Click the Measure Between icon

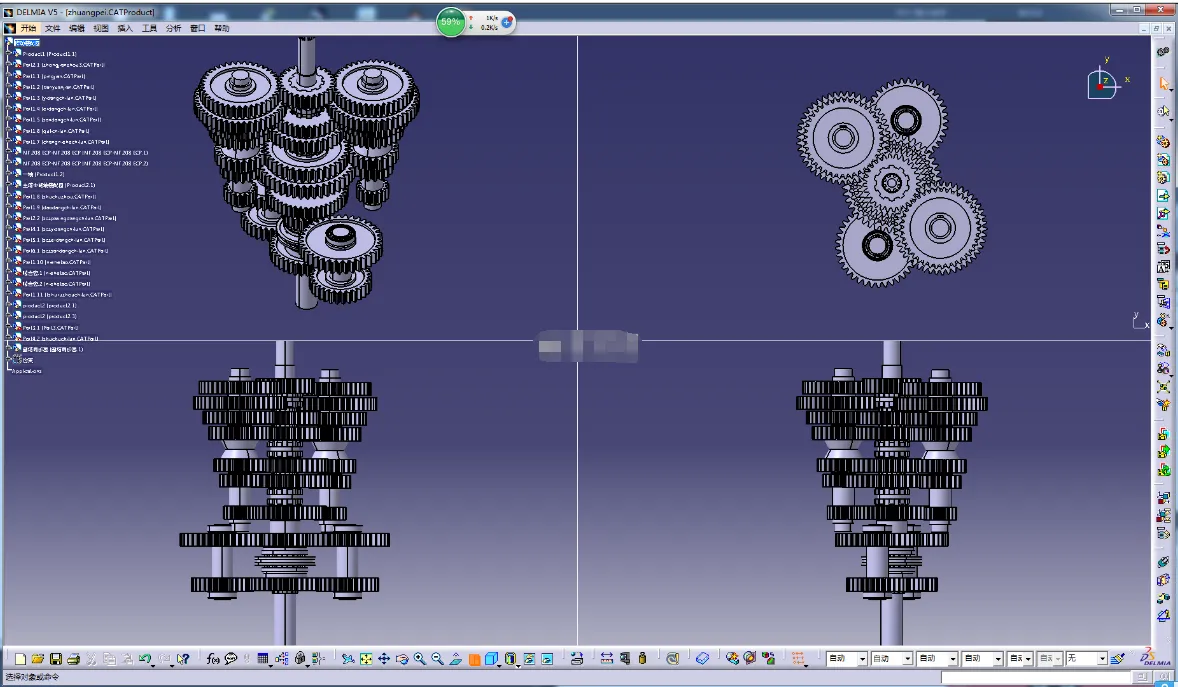tap(607, 659)
